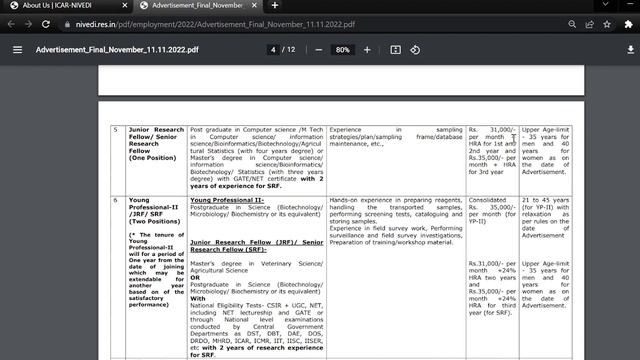Screen dimensions: 640x360
Task: Go back to previous page
Action: (x=11, y=24)
